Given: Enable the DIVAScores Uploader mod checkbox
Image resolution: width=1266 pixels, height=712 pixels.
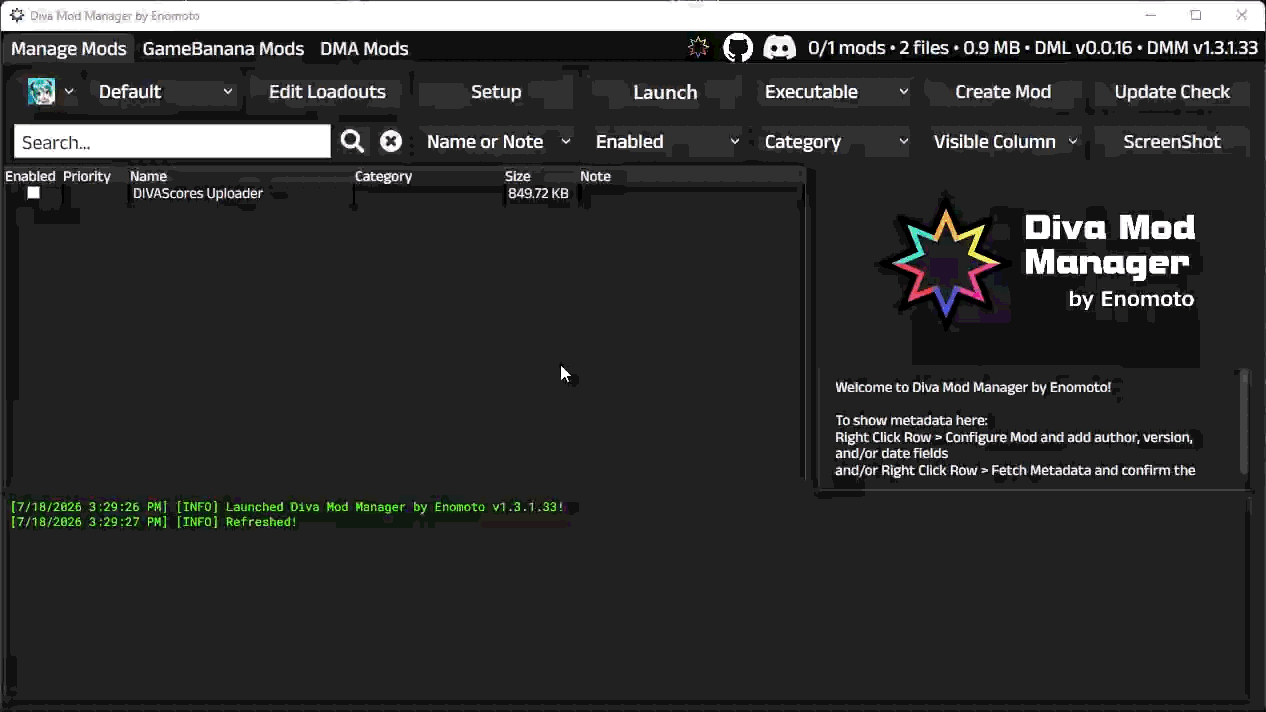Looking at the screenshot, I should (34, 193).
